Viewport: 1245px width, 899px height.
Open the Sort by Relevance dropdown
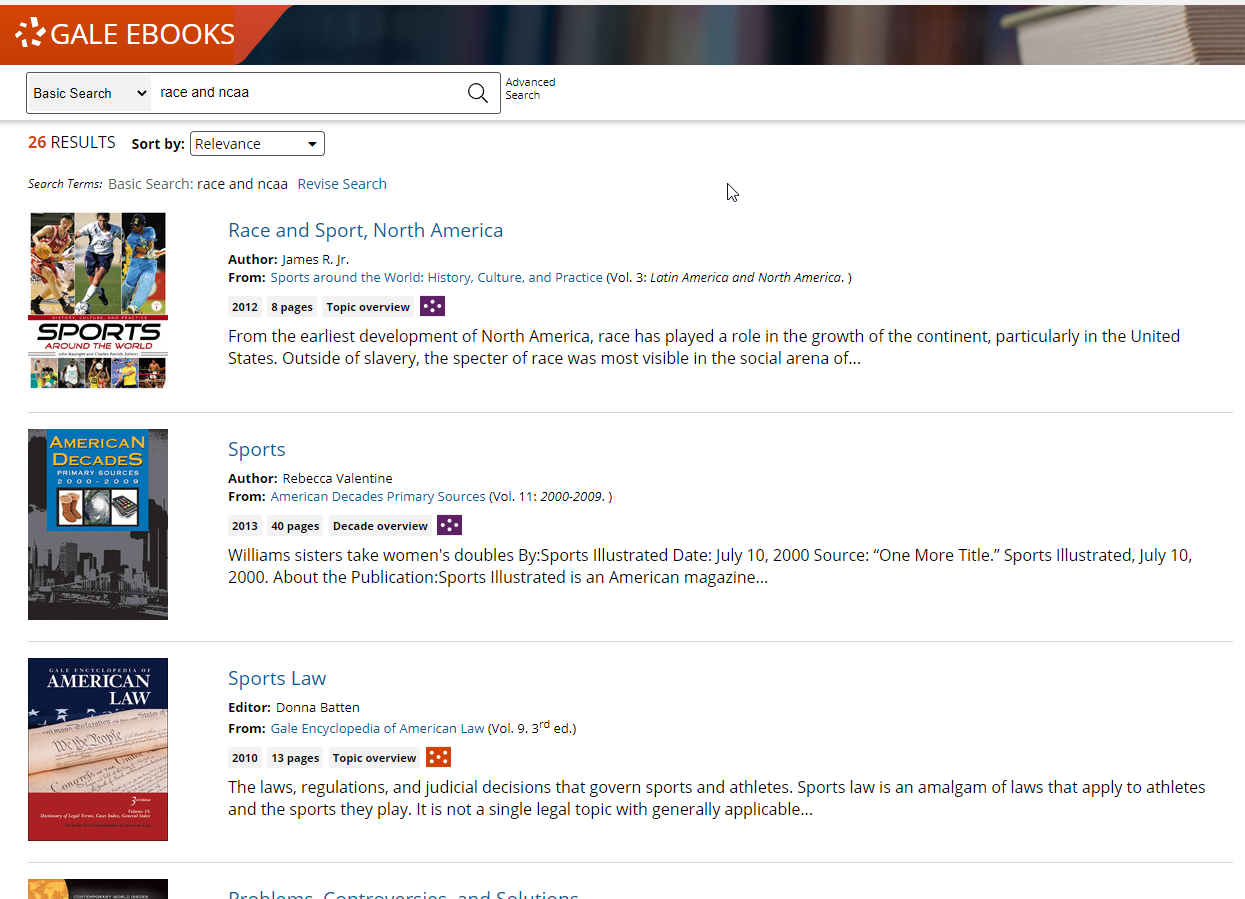point(257,144)
